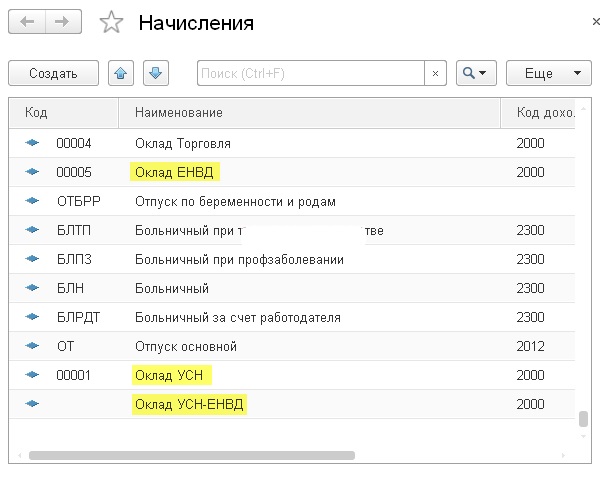Close the Начисления form

596,22
